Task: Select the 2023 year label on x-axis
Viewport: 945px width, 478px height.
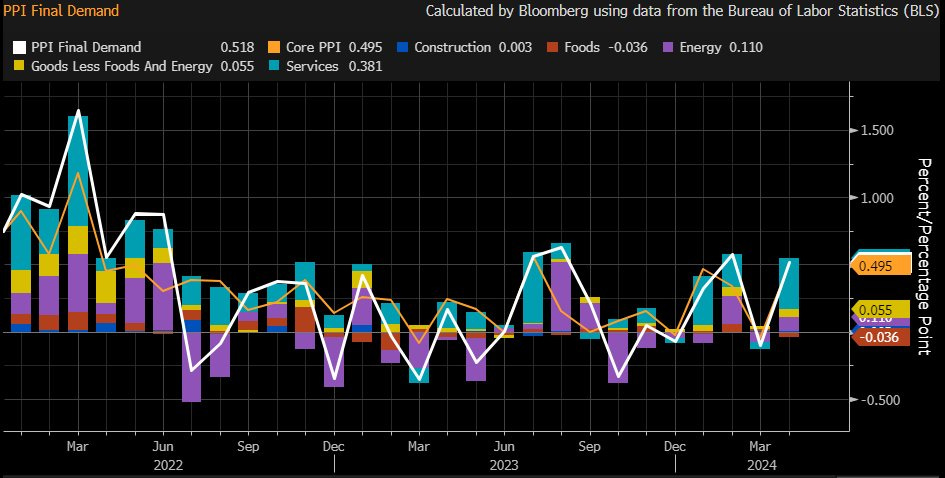Action: [x=504, y=464]
